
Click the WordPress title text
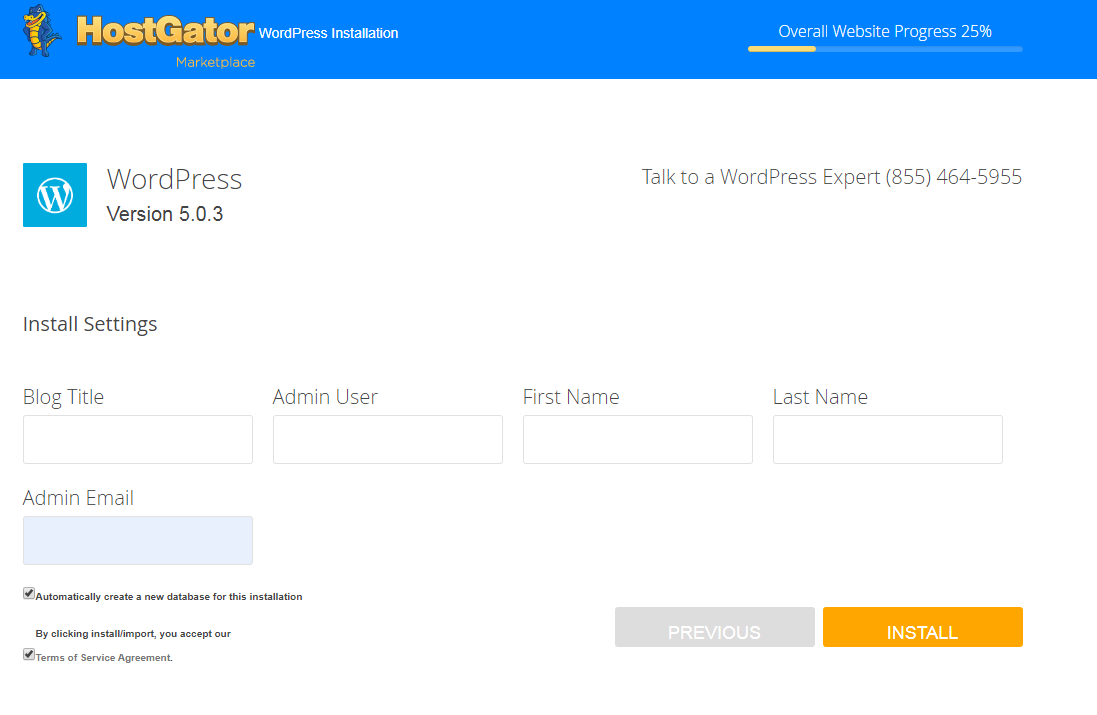(174, 179)
